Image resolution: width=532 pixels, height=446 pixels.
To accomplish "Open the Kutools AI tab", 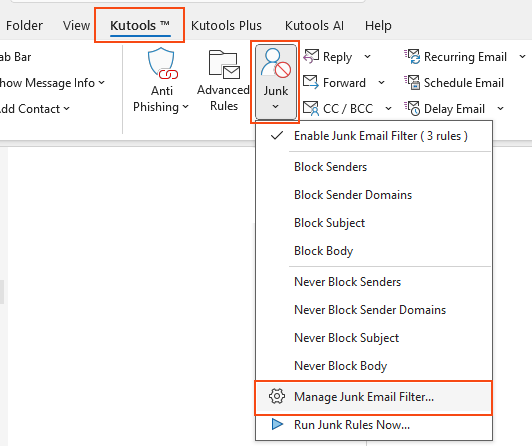I will pos(314,25).
